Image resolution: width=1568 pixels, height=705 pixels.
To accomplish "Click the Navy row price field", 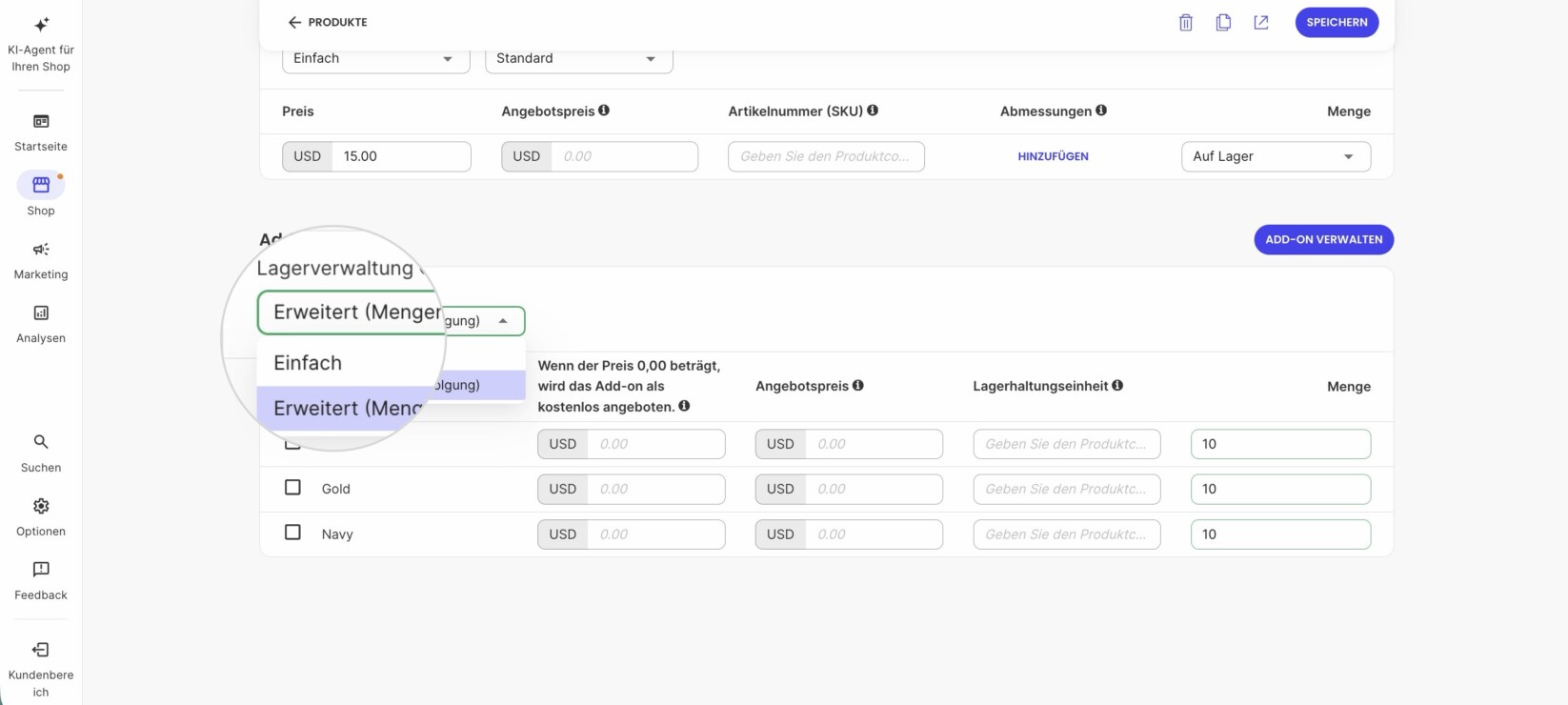I will [656, 534].
